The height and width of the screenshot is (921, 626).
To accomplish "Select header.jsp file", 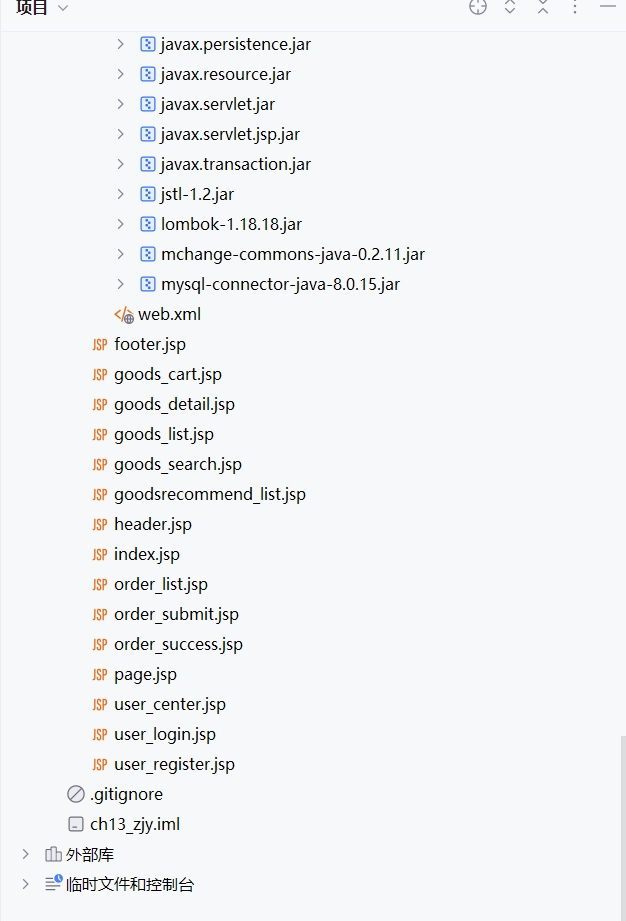I will (152, 524).
